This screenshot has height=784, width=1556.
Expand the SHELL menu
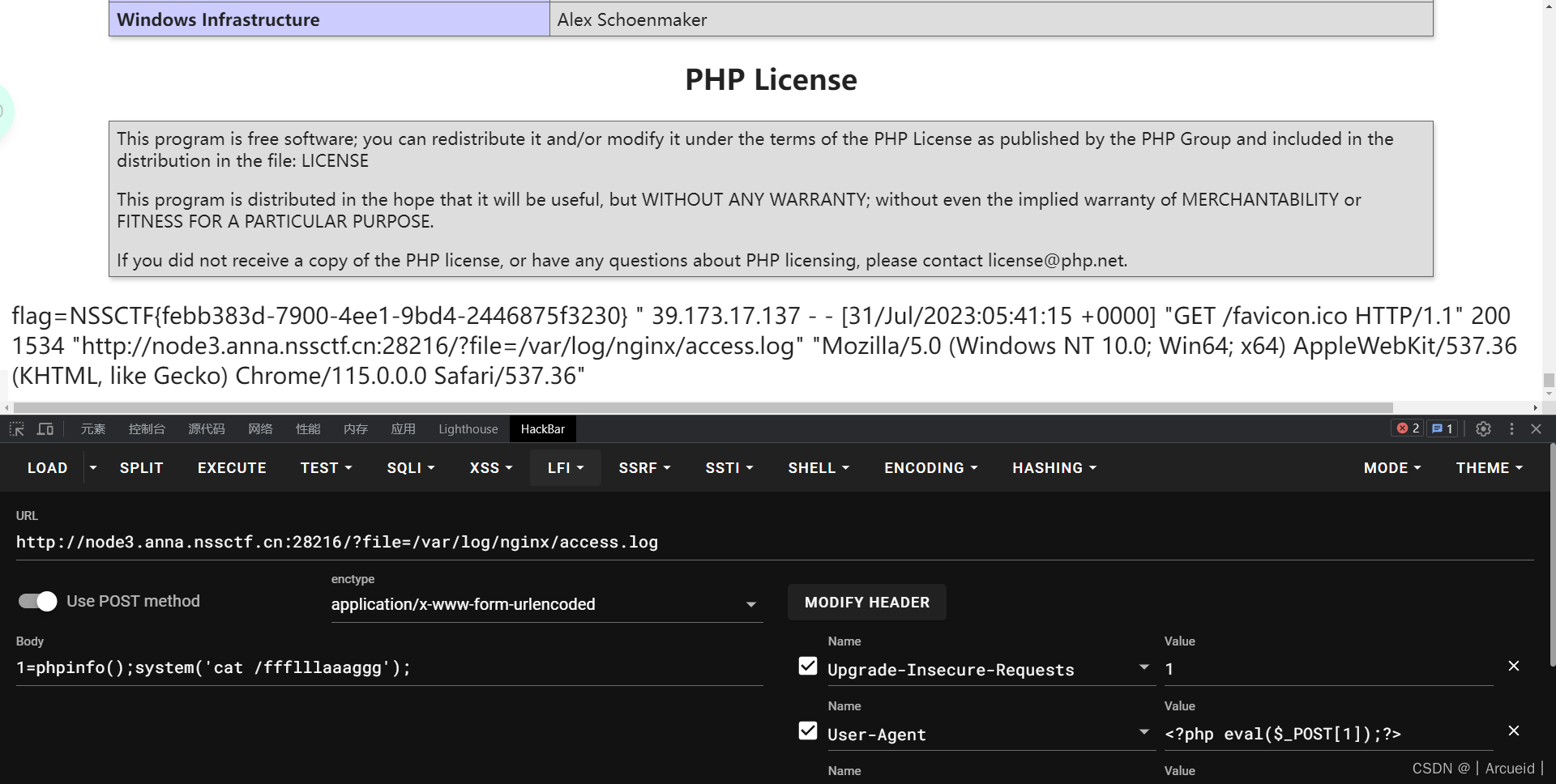pyautogui.click(x=819, y=468)
